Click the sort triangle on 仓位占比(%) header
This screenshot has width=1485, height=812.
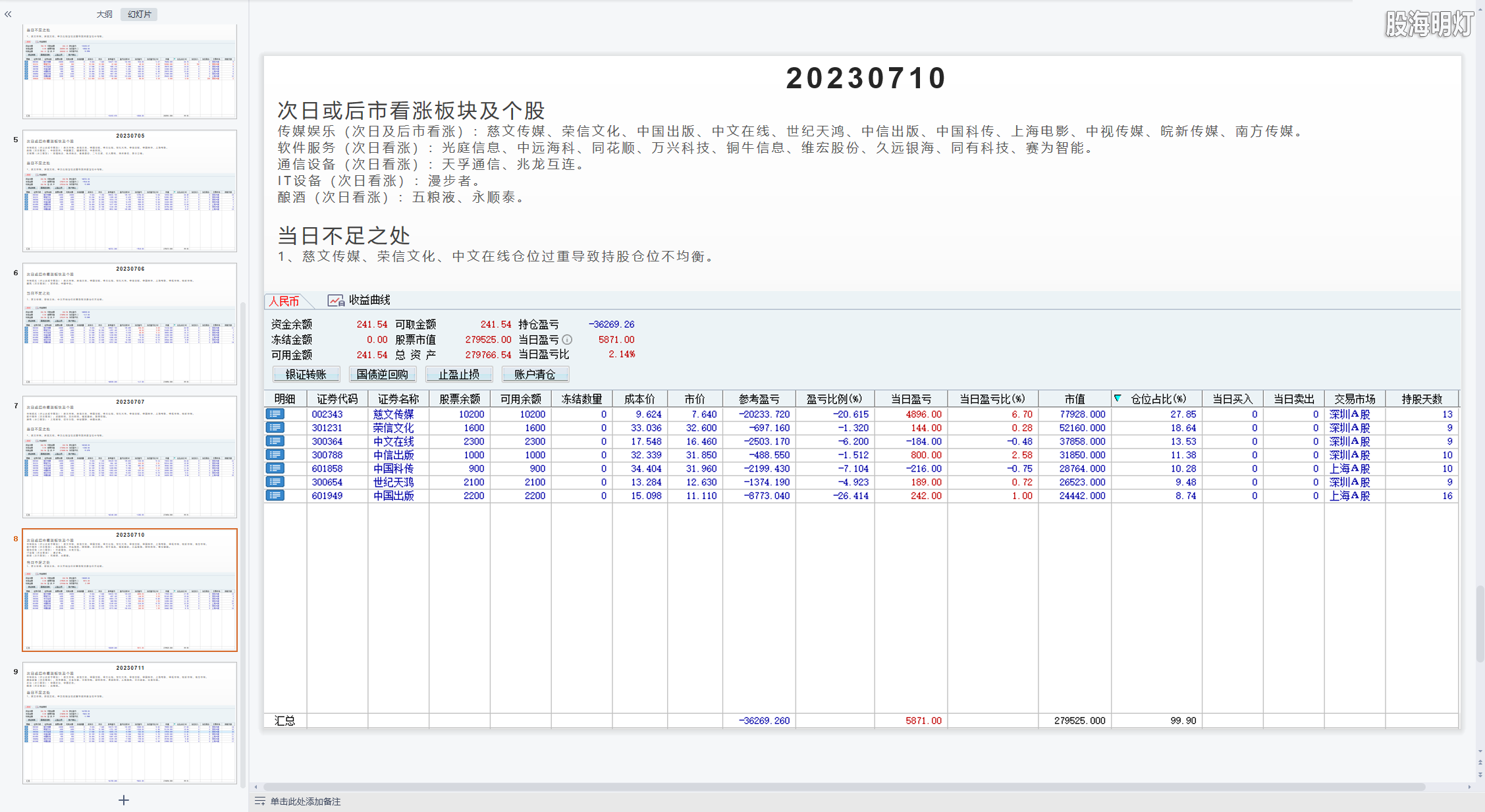point(1118,398)
